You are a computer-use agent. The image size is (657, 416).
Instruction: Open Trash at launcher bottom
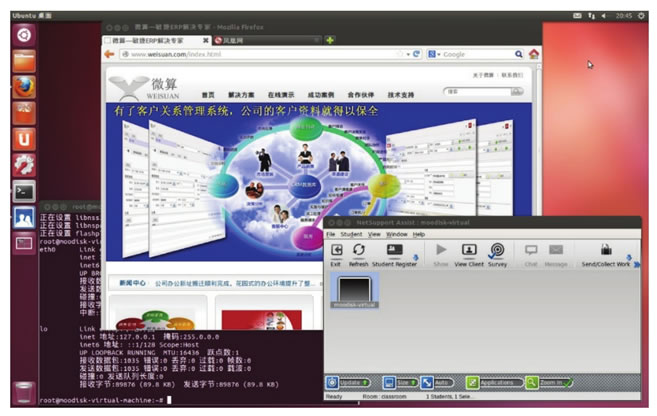[x=24, y=393]
